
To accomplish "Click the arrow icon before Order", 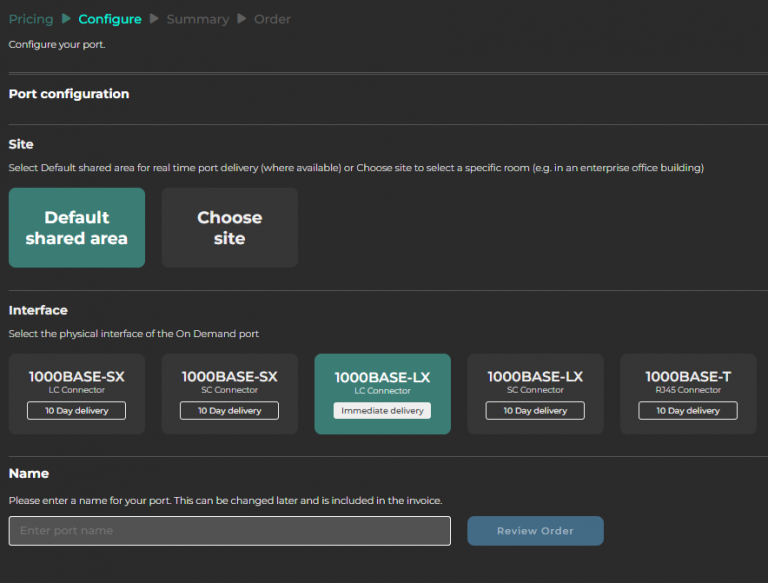I will pos(241,19).
